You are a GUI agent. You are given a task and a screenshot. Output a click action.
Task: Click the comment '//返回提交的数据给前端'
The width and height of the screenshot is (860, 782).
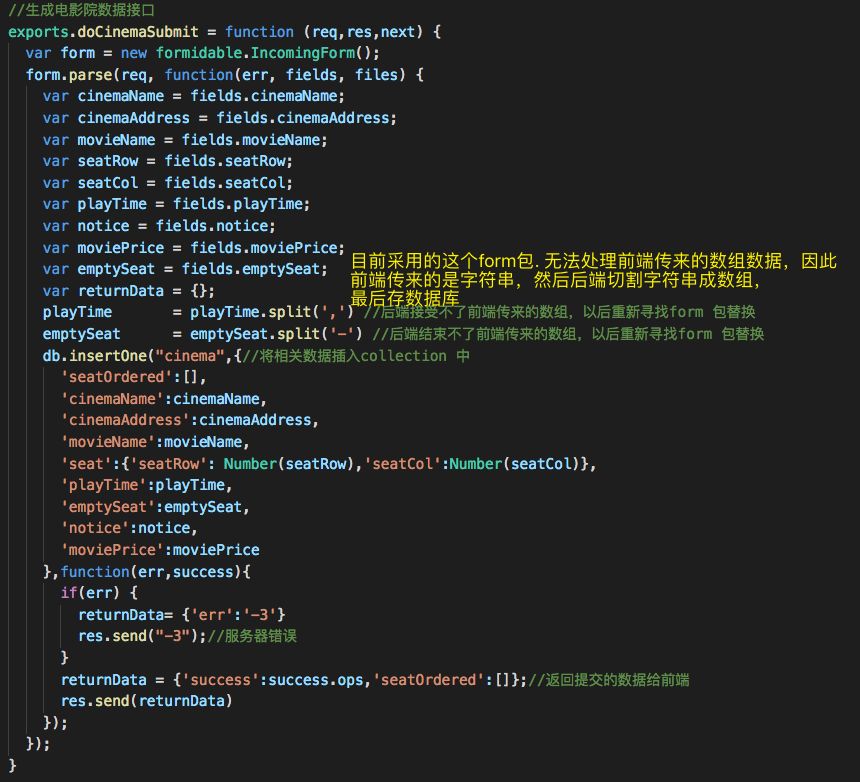pyautogui.click(x=609, y=680)
